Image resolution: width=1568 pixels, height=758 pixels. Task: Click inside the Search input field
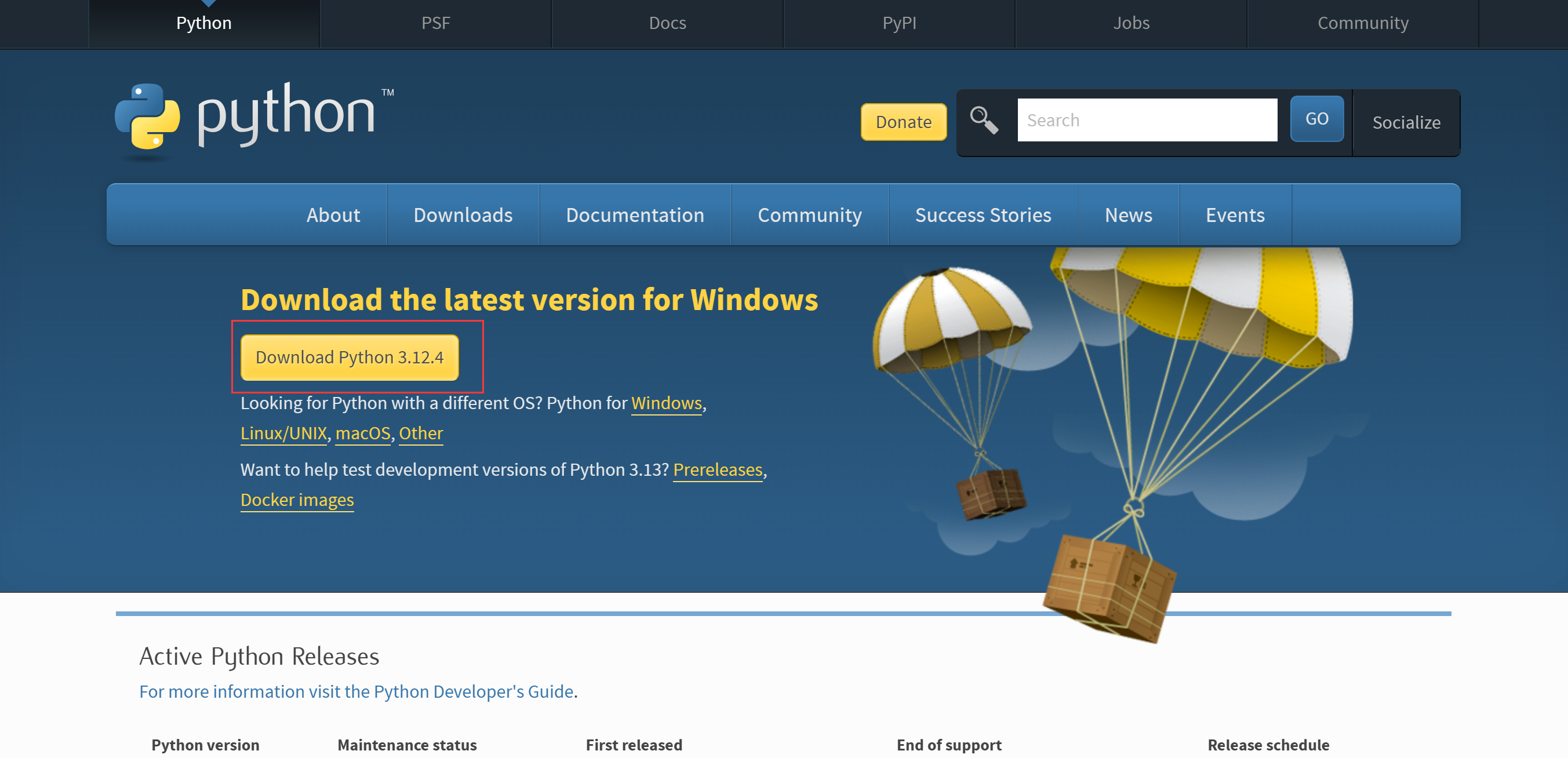(1147, 119)
